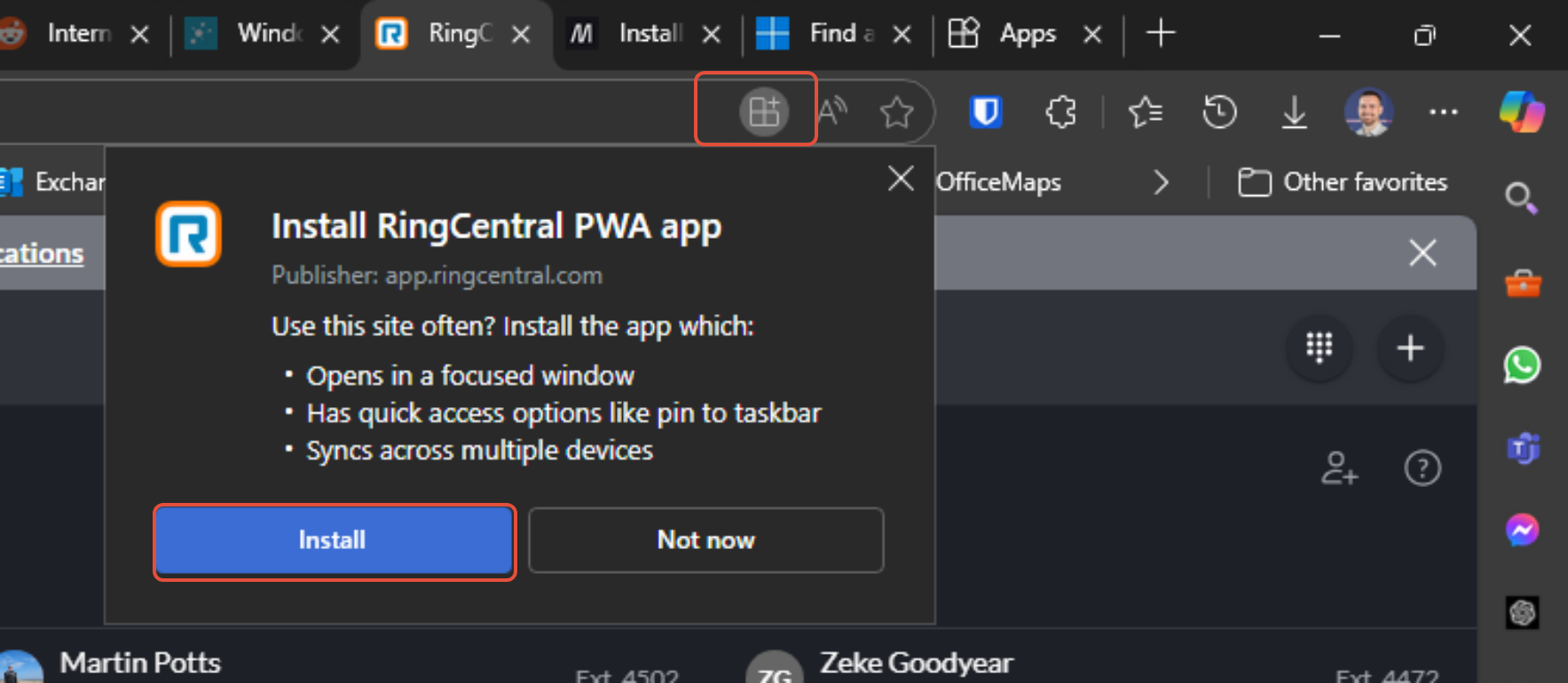
Task: Open the Other favorites folder
Action: pos(1343,182)
